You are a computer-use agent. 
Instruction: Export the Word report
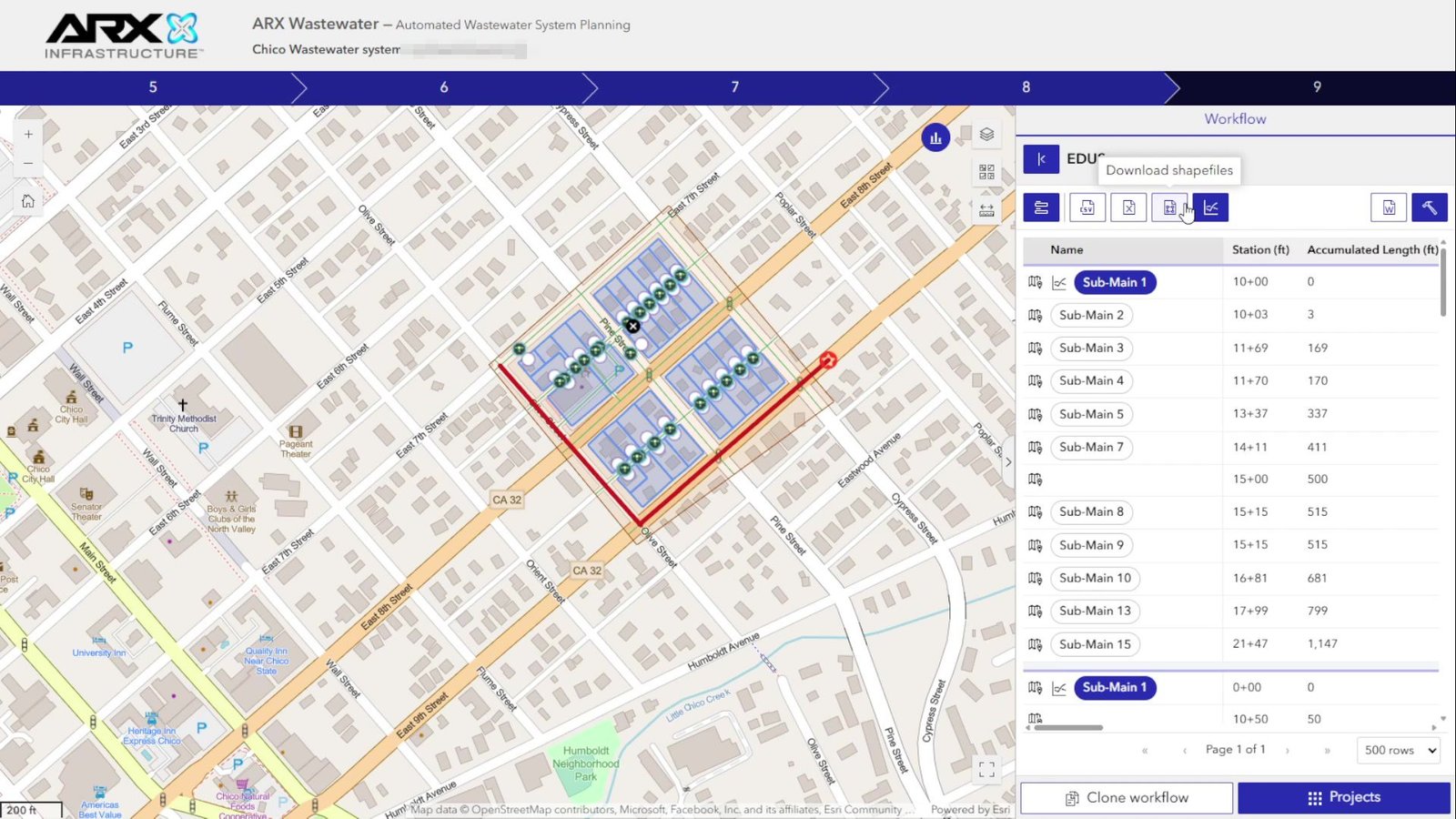[1389, 207]
